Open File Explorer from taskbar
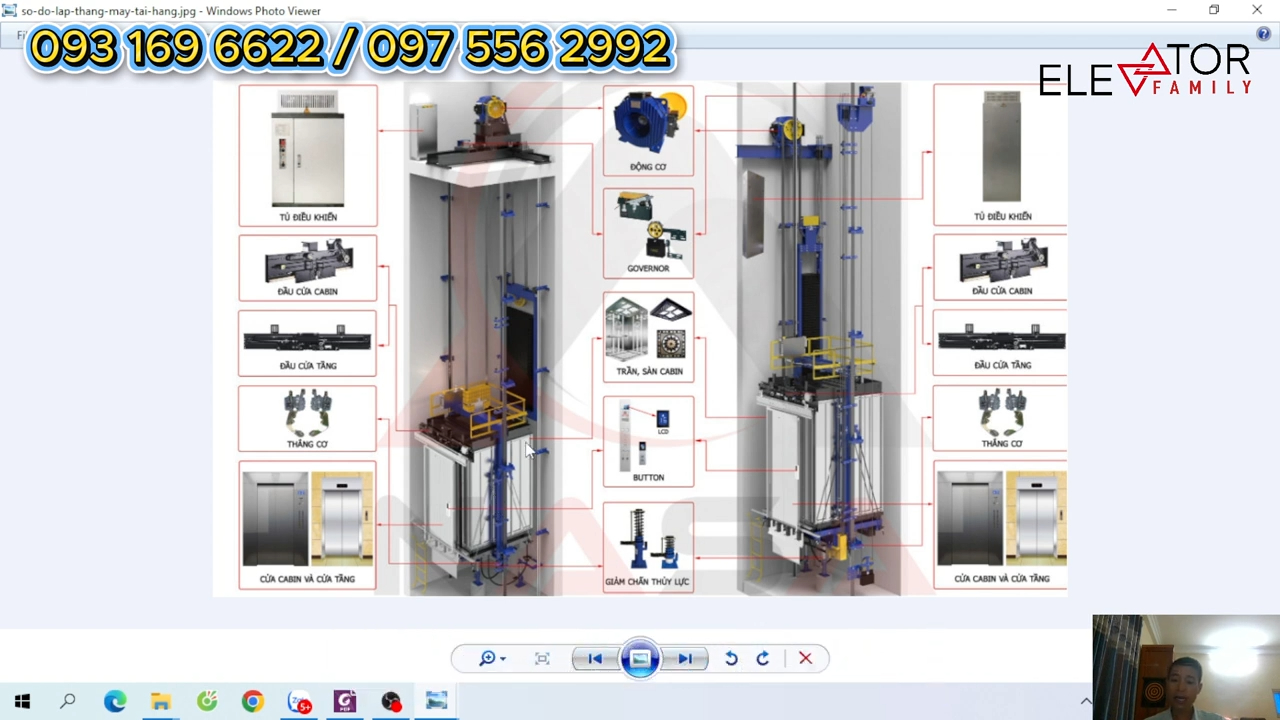 click(x=161, y=702)
